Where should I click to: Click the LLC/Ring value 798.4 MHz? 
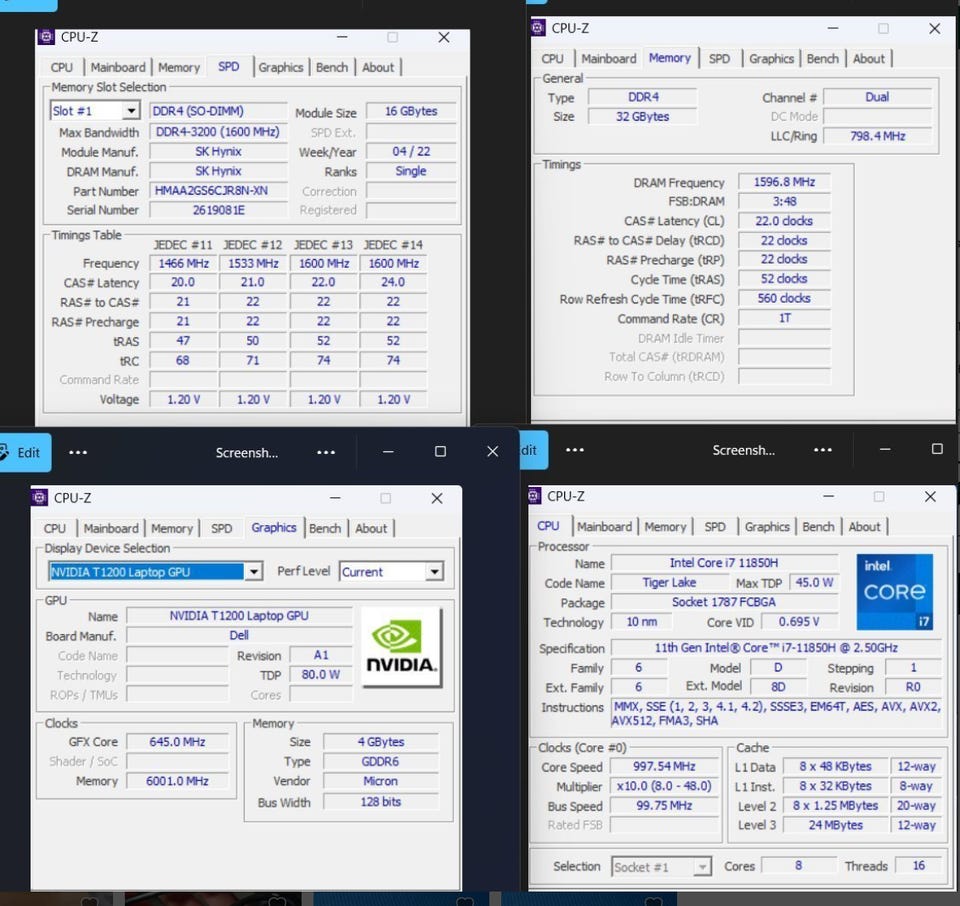tap(877, 136)
